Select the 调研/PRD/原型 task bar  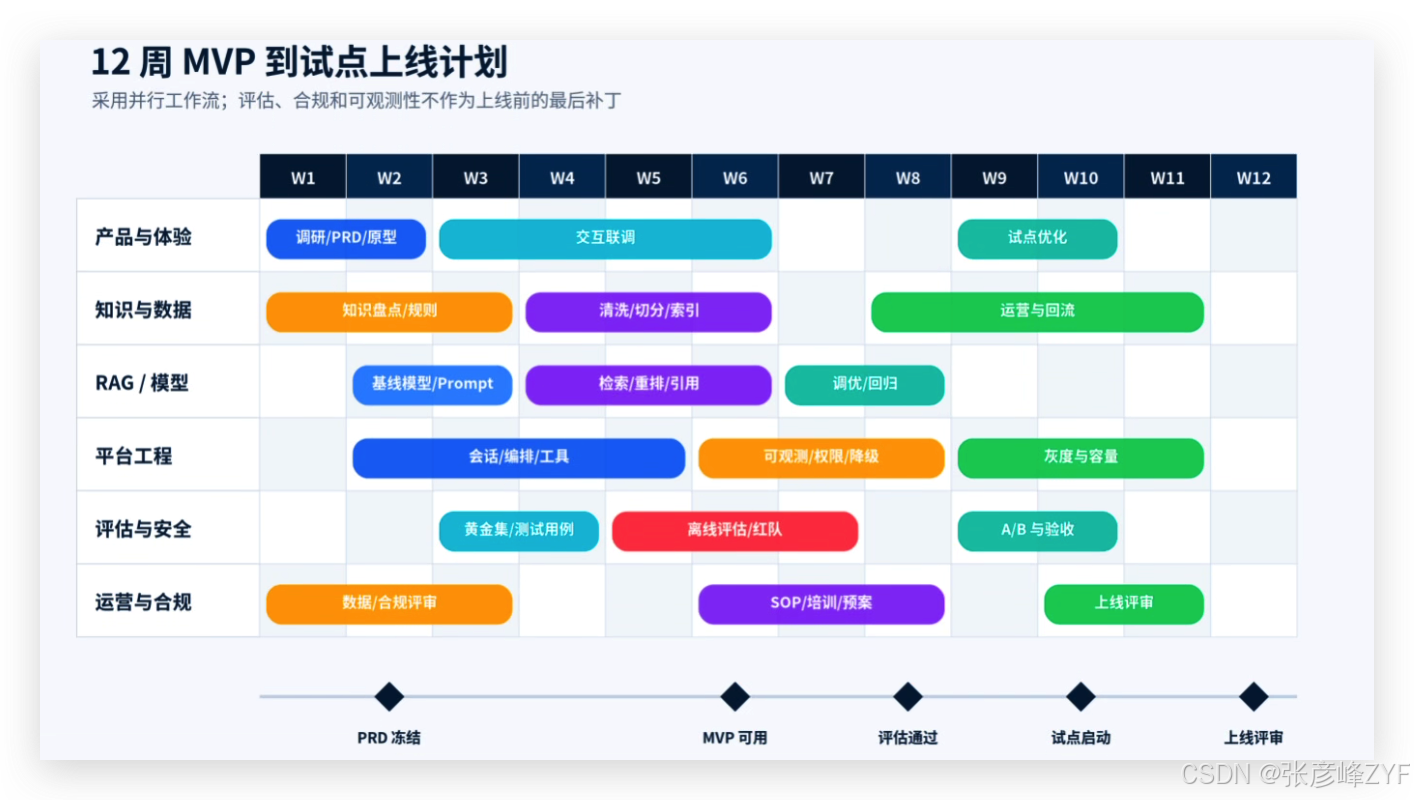pos(346,239)
